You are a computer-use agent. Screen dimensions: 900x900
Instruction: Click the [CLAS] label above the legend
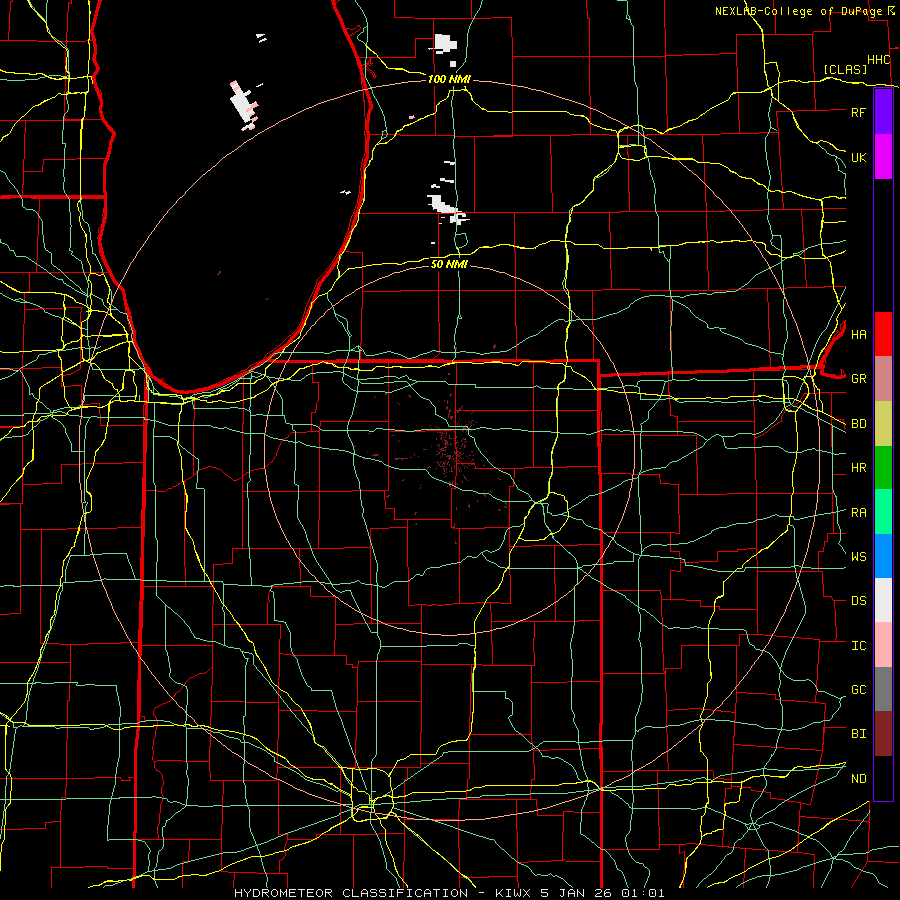[845, 69]
